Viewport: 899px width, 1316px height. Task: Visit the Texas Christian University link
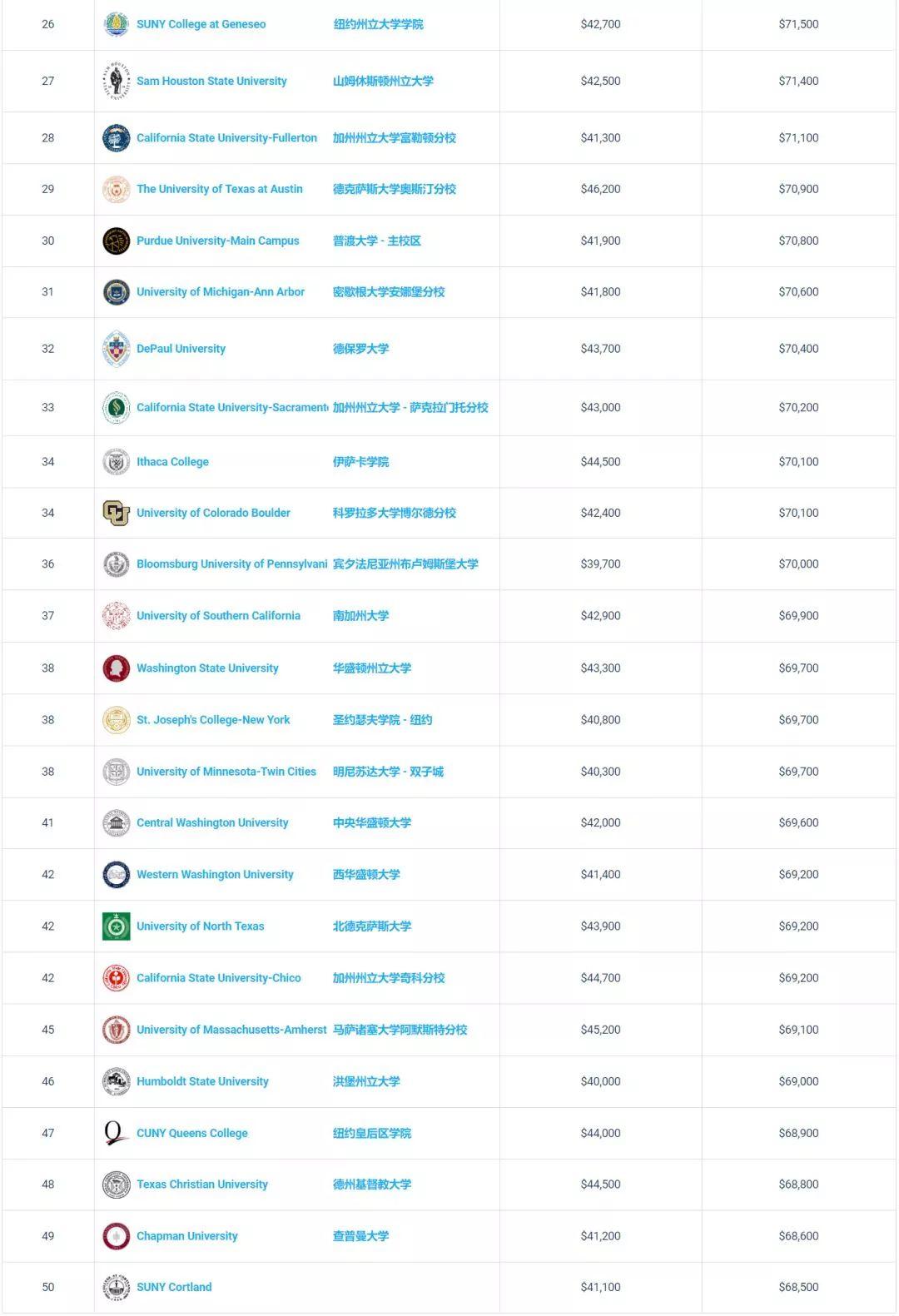202,1184
